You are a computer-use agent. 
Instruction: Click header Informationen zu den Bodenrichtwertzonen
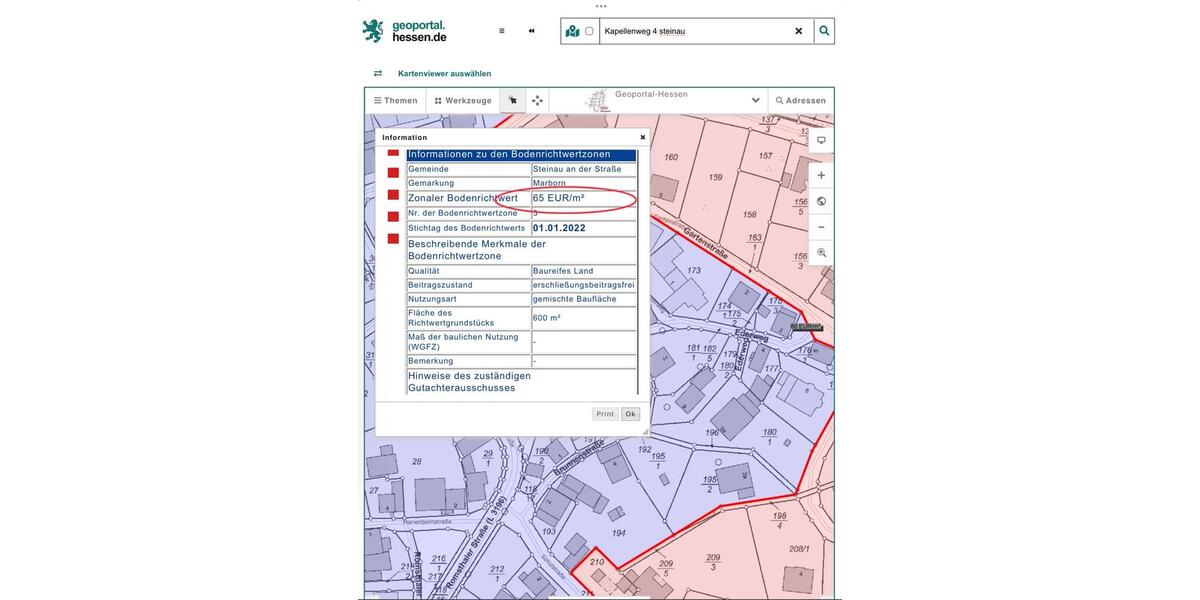[521, 154]
